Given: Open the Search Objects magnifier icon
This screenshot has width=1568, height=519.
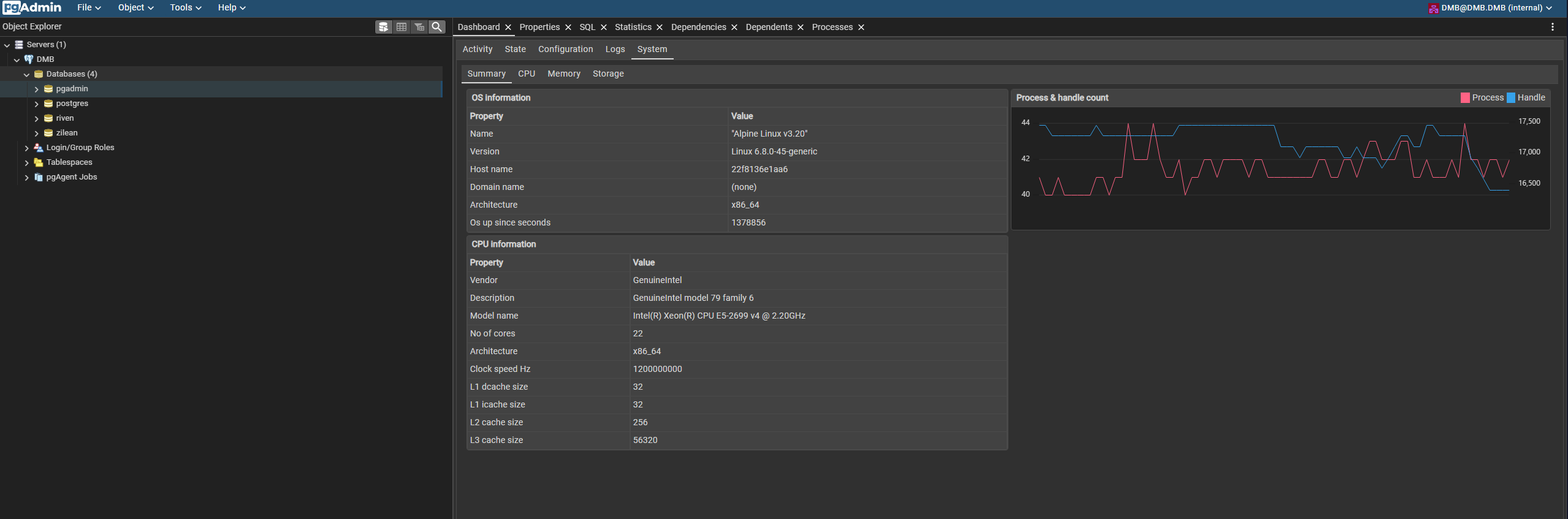Looking at the screenshot, I should [x=437, y=27].
